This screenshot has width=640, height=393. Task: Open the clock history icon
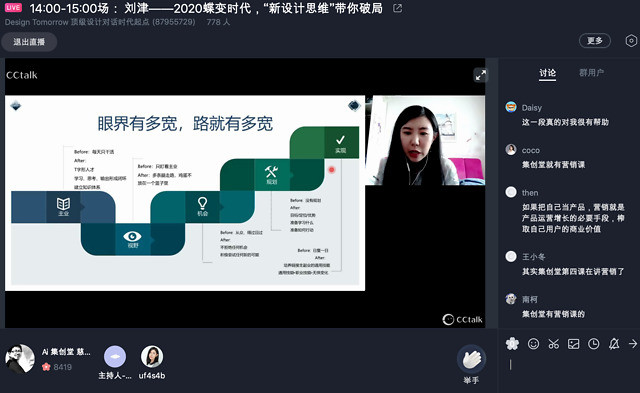(593, 344)
